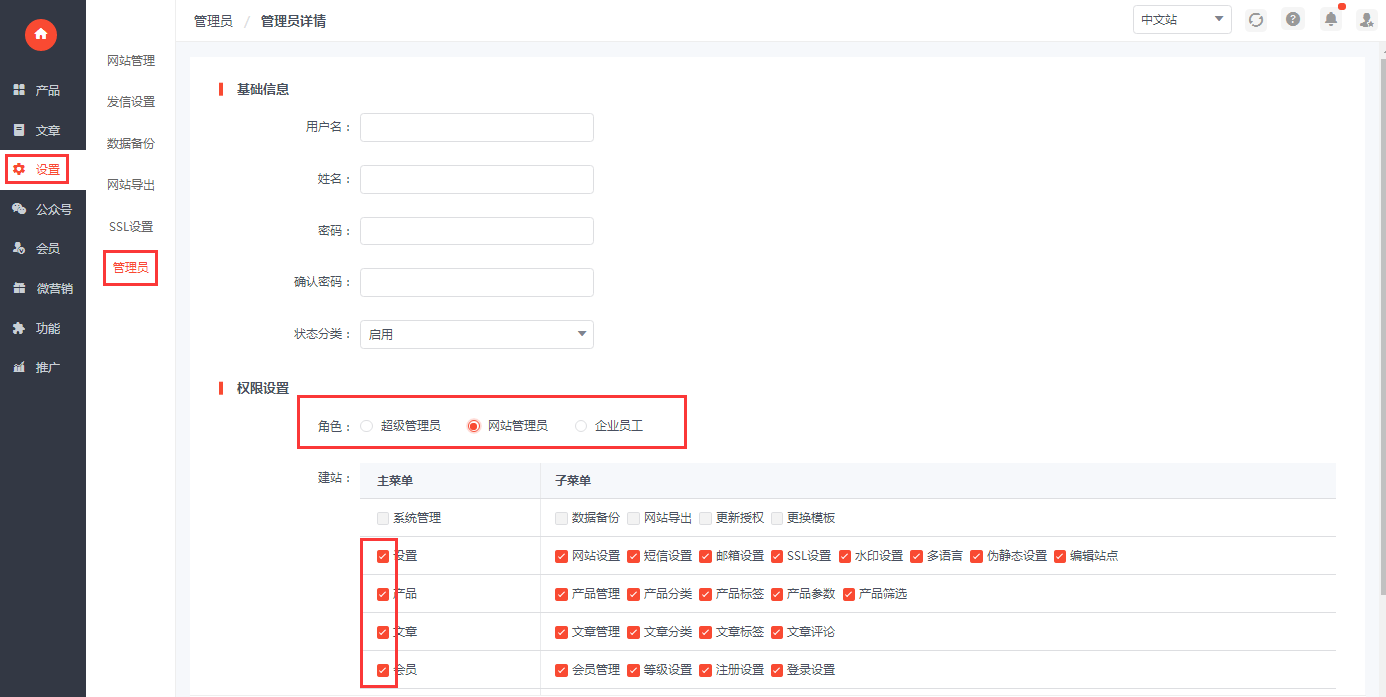1386x697 pixels.
Task: Open SSL设置 in the settings submenu
Action: [131, 227]
